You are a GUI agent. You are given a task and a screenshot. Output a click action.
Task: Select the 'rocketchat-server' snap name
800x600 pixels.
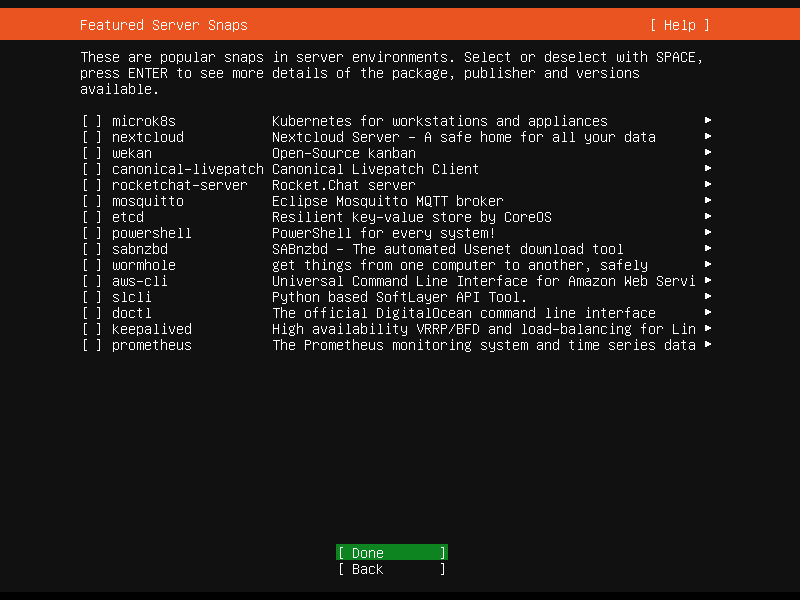180,185
